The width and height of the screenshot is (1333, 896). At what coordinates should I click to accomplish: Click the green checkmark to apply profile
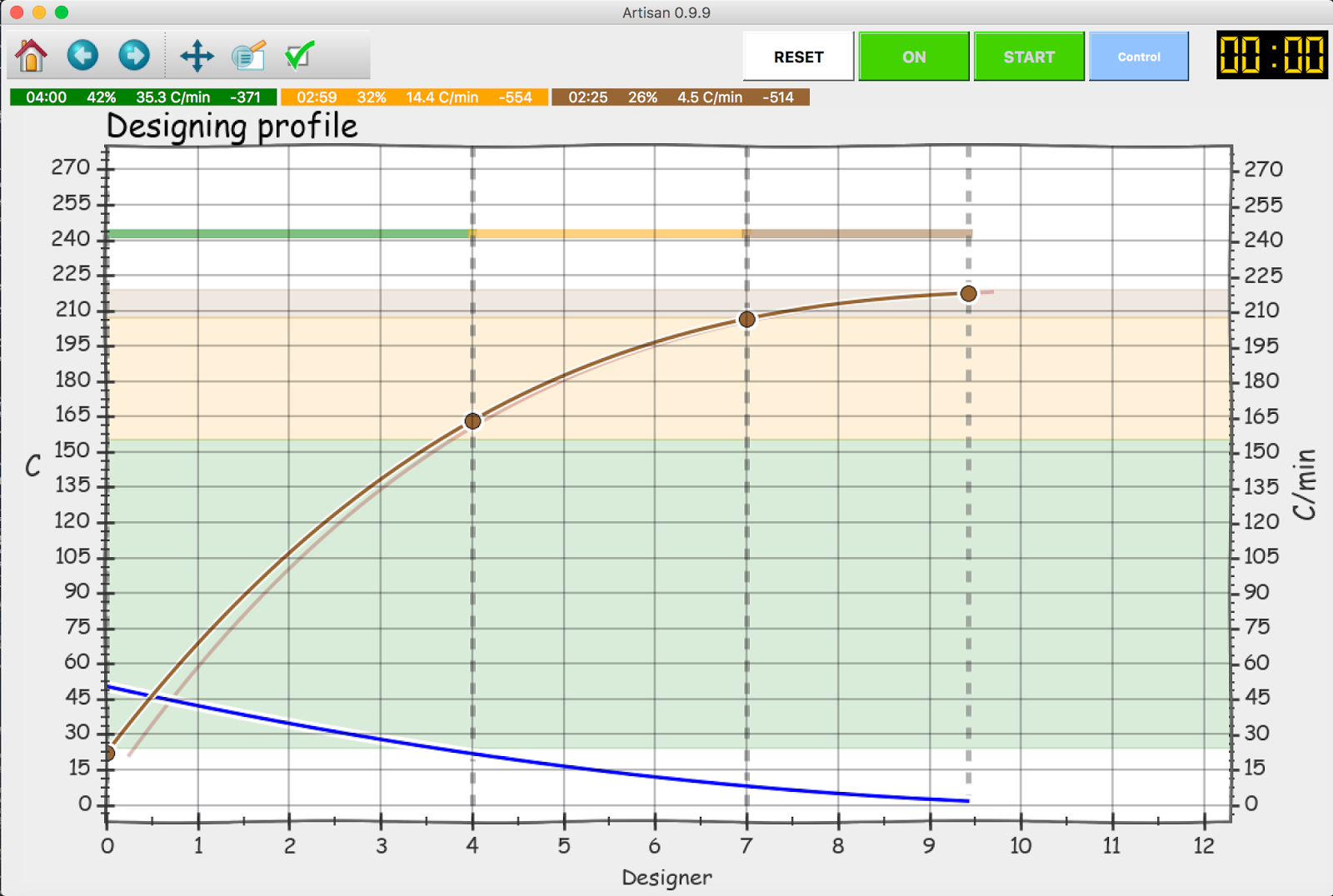click(x=299, y=55)
